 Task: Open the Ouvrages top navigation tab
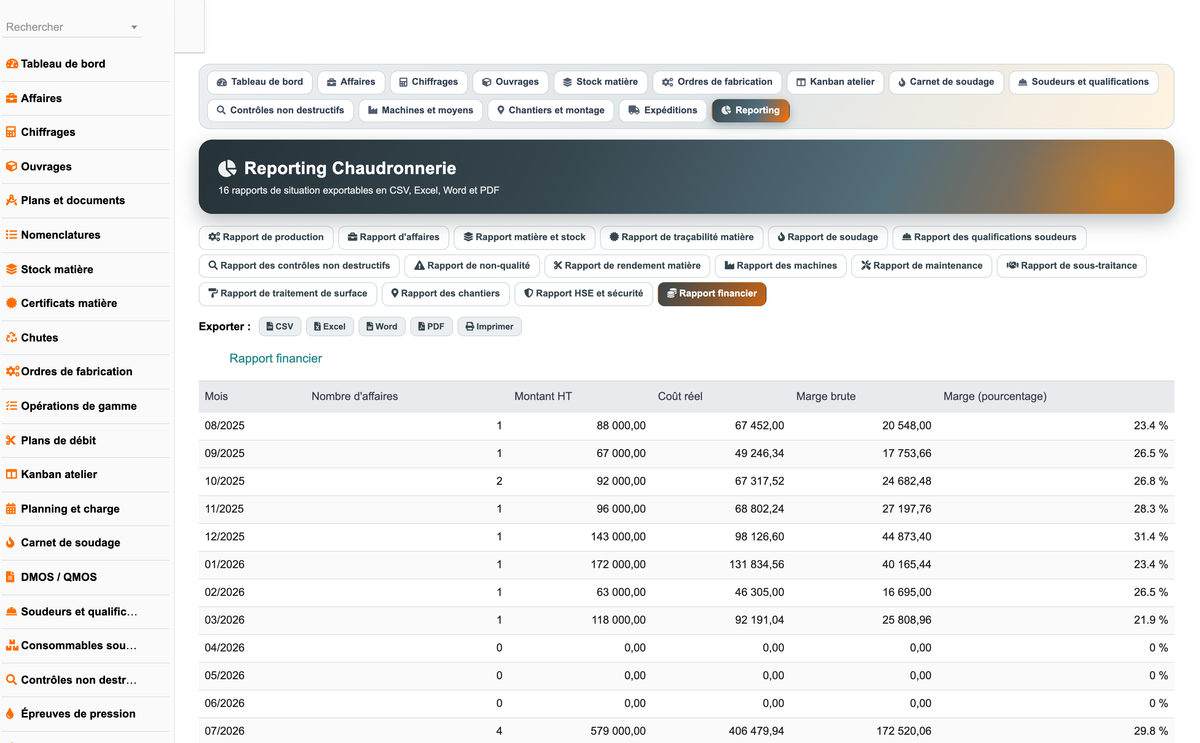coord(510,82)
